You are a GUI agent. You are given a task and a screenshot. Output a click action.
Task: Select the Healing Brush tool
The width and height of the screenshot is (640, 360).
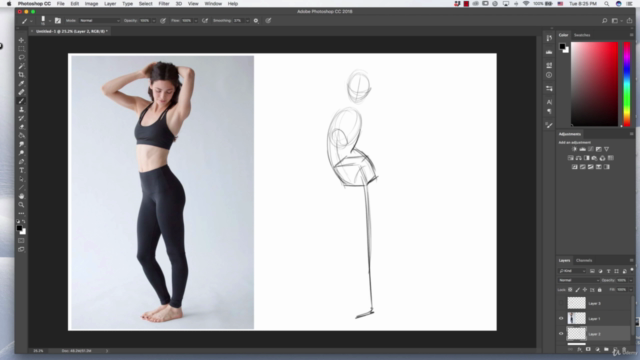(21, 92)
